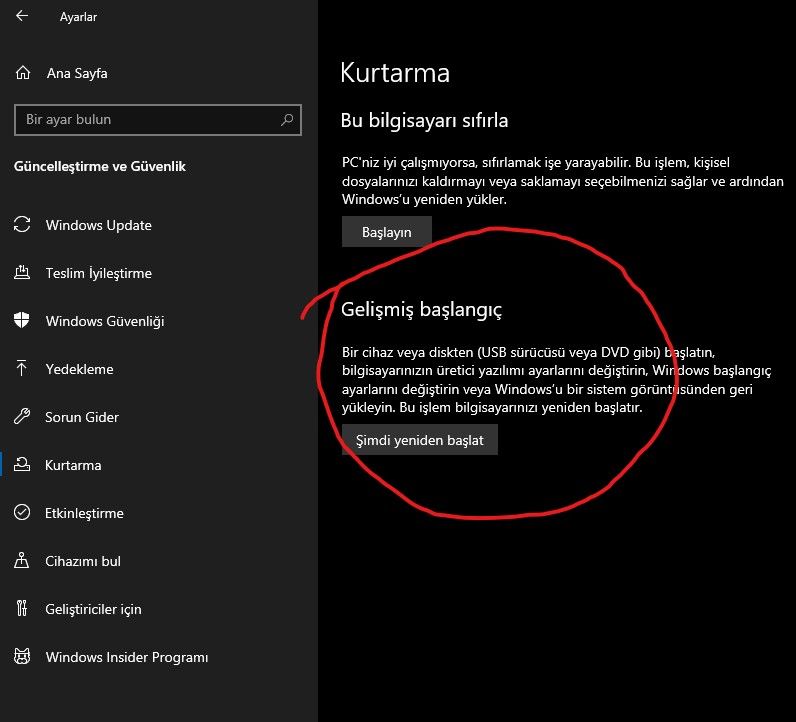The image size is (796, 722).
Task: Go back using the arrow icon
Action: [22, 16]
